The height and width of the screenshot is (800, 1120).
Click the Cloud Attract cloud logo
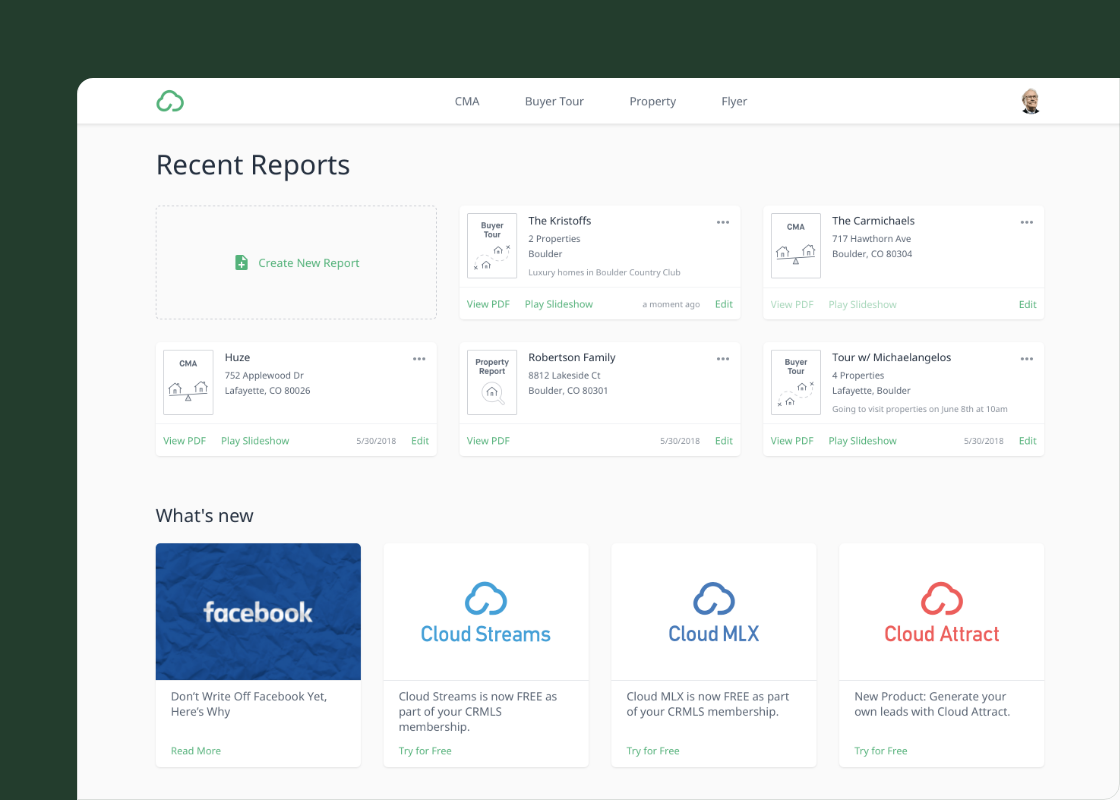(x=941, y=599)
